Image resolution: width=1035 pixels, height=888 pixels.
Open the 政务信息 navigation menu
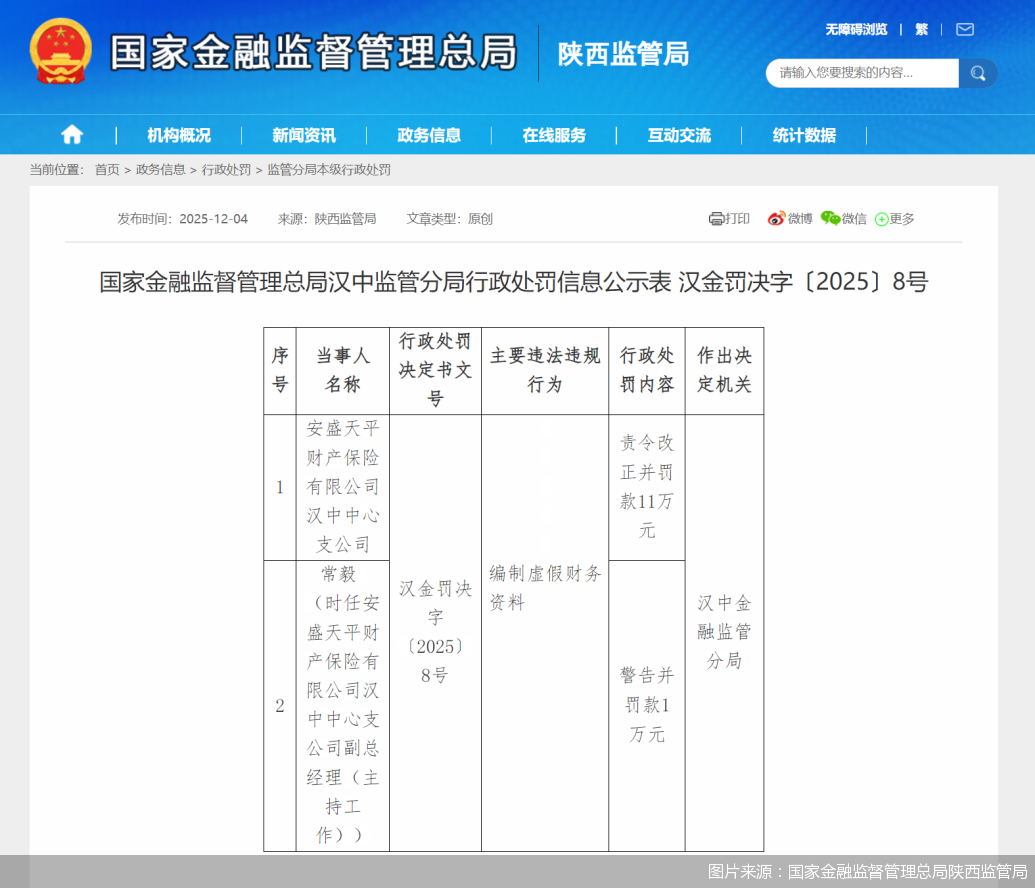tap(428, 134)
